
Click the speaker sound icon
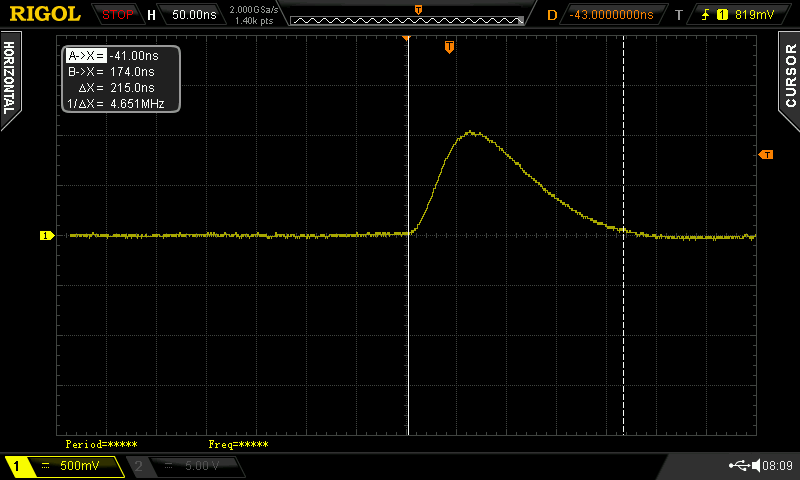pos(756,465)
